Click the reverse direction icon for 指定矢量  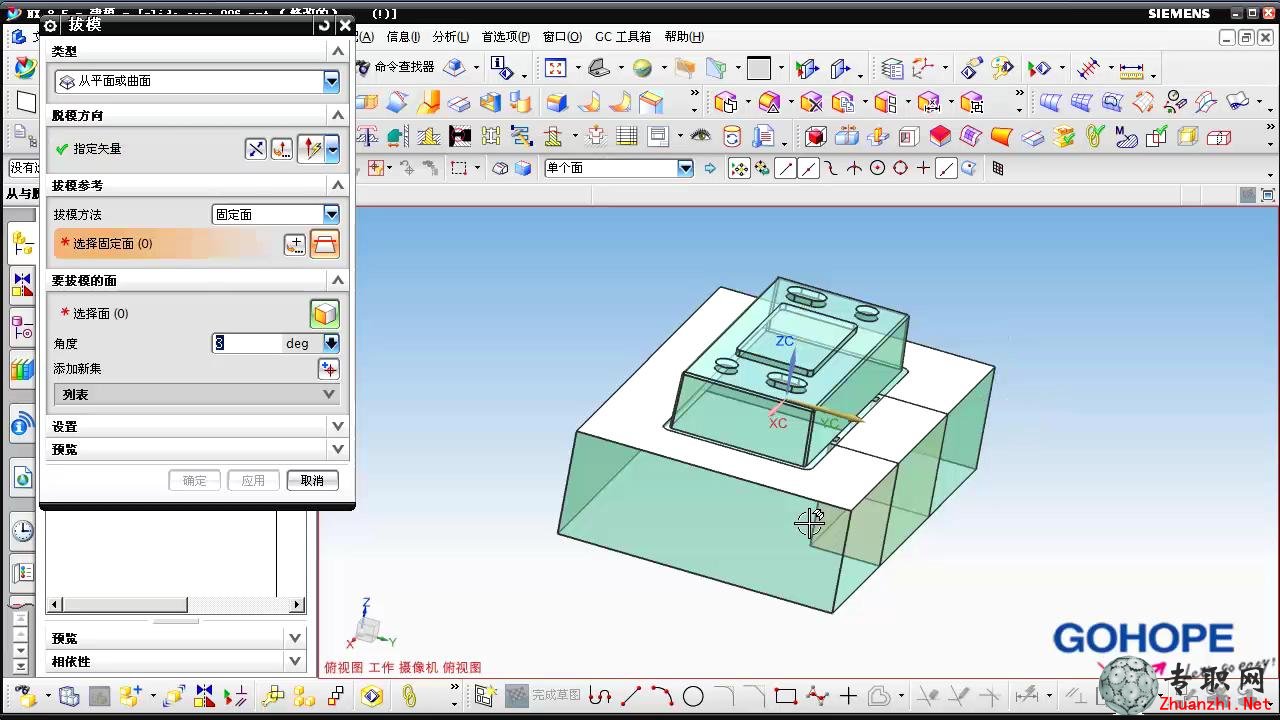tap(256, 149)
